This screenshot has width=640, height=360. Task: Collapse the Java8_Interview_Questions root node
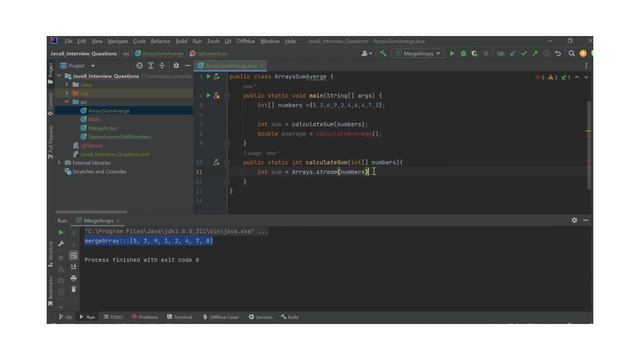pyautogui.click(x=60, y=76)
